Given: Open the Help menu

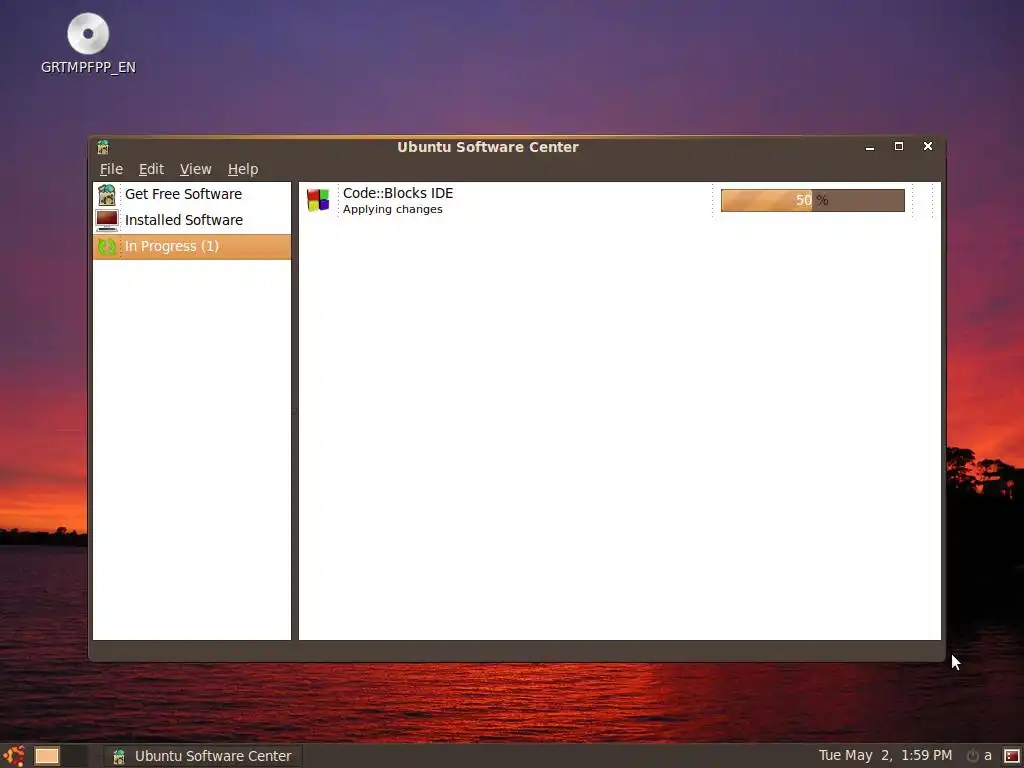Looking at the screenshot, I should (243, 169).
